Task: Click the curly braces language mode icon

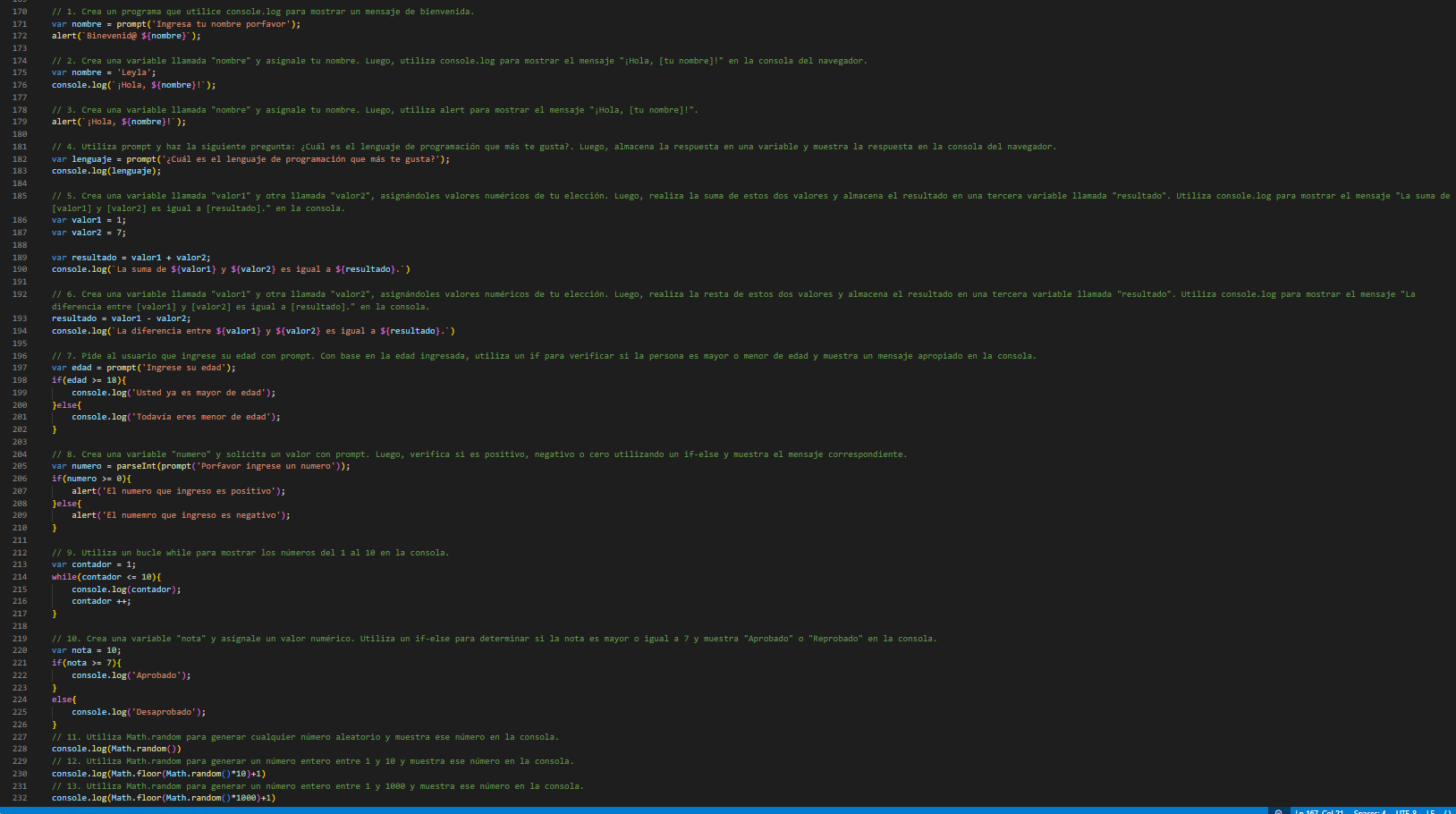Action: pyautogui.click(x=1447, y=811)
